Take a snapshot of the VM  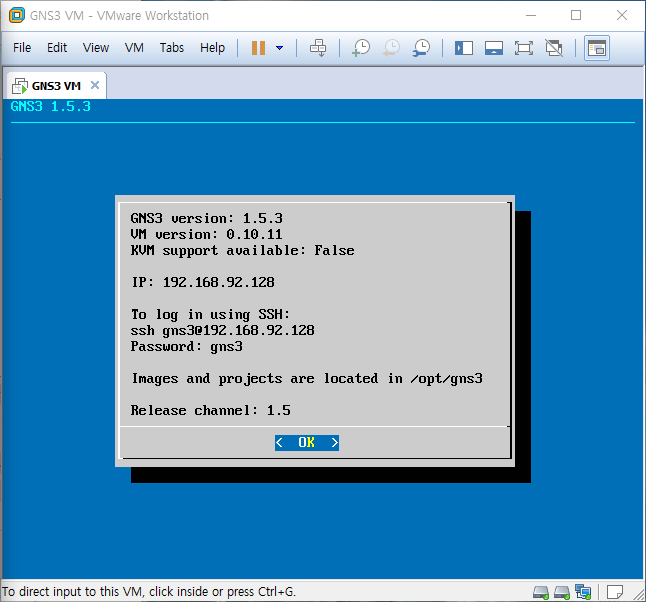(x=361, y=48)
